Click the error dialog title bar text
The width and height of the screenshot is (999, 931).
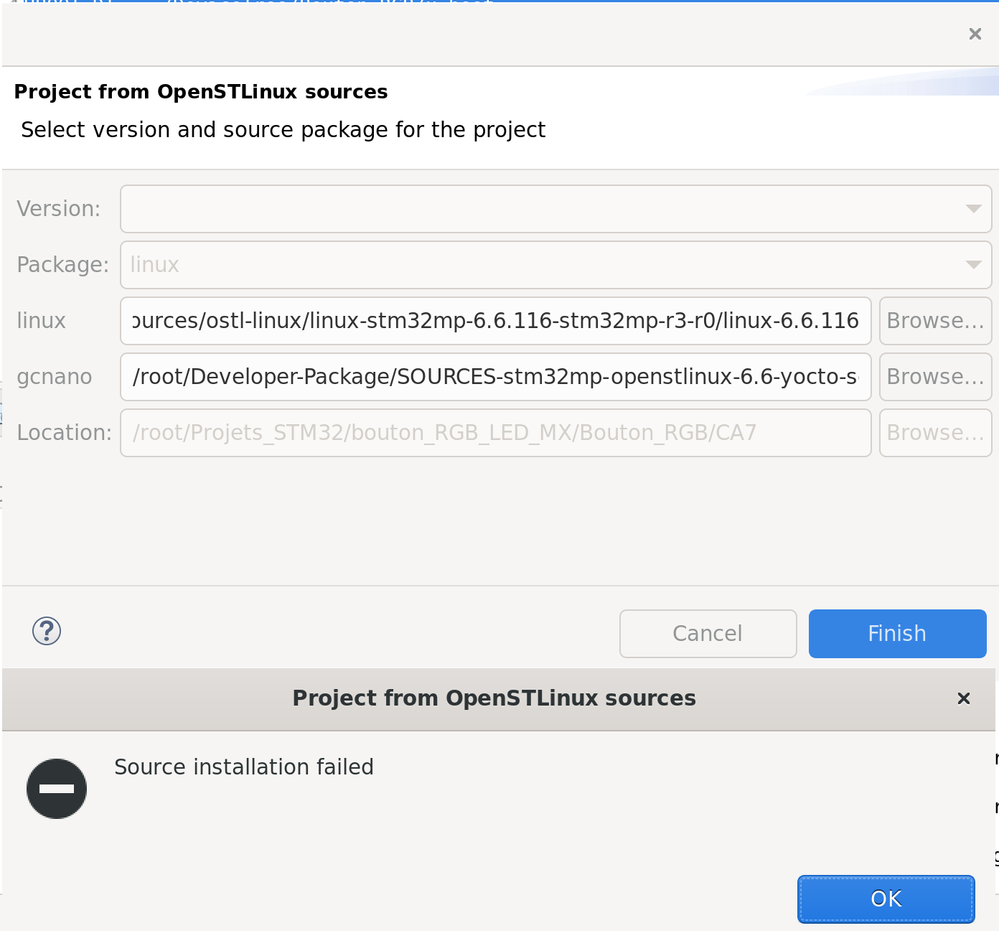tap(494, 698)
